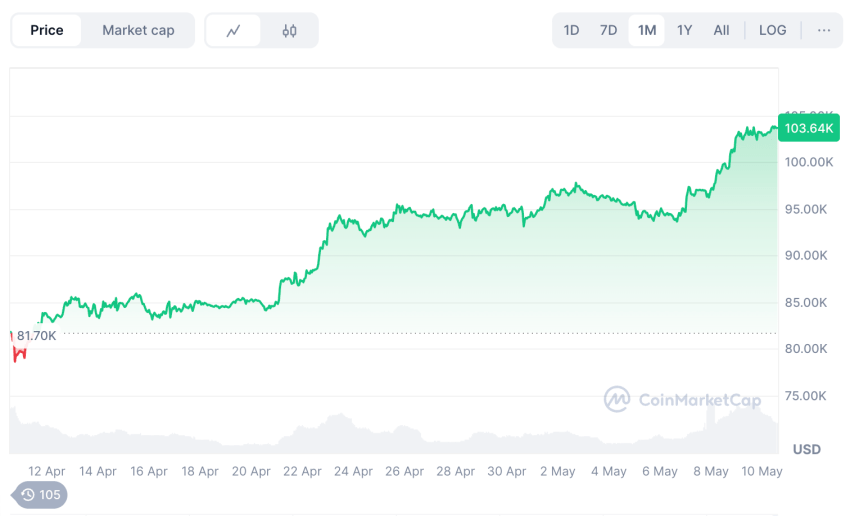
Task: Click the 2 May date marker
Action: [558, 471]
